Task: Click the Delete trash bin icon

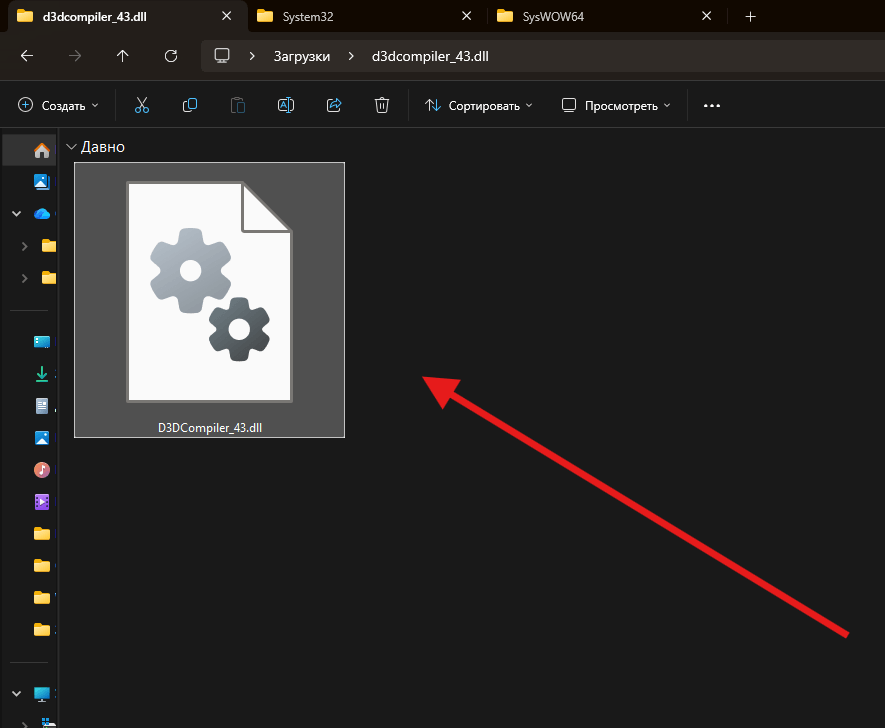Action: [x=381, y=105]
